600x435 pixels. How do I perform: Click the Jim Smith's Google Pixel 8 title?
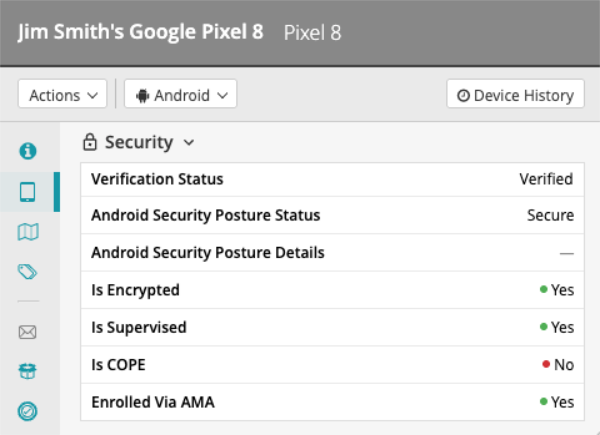tap(141, 32)
